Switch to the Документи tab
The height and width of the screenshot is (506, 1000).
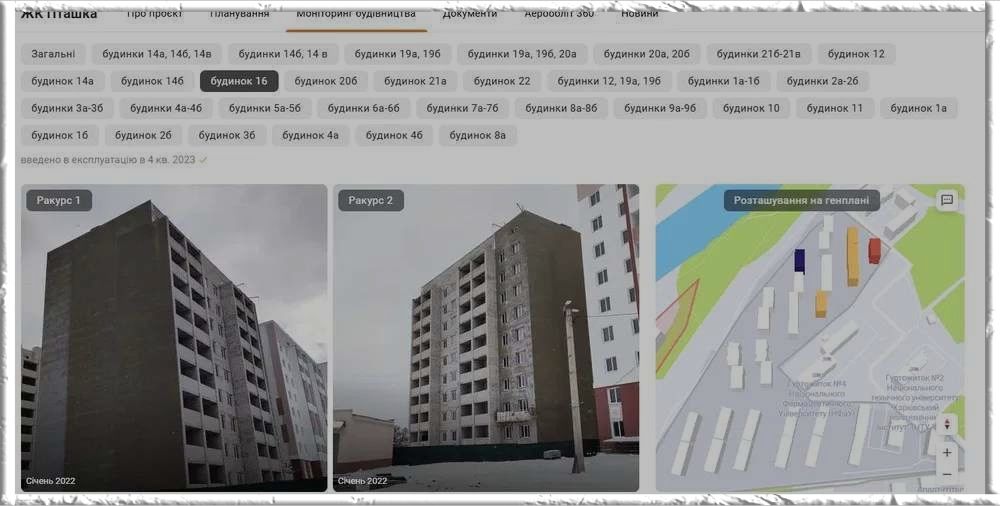(470, 14)
